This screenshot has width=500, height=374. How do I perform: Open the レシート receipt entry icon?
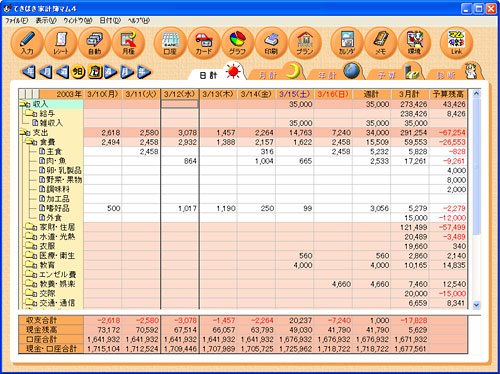[61, 43]
